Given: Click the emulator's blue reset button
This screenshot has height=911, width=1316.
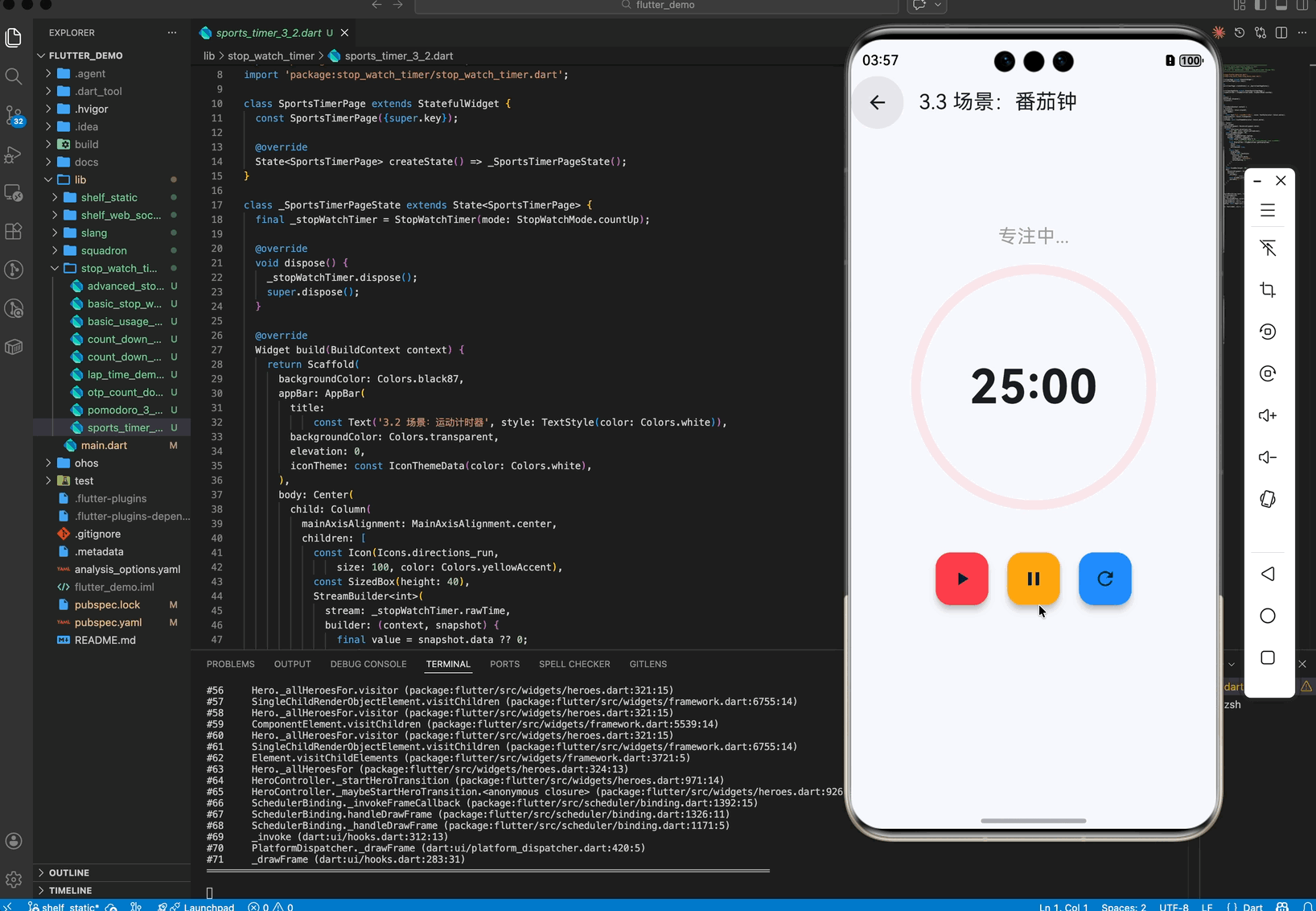Looking at the screenshot, I should [x=1105, y=579].
